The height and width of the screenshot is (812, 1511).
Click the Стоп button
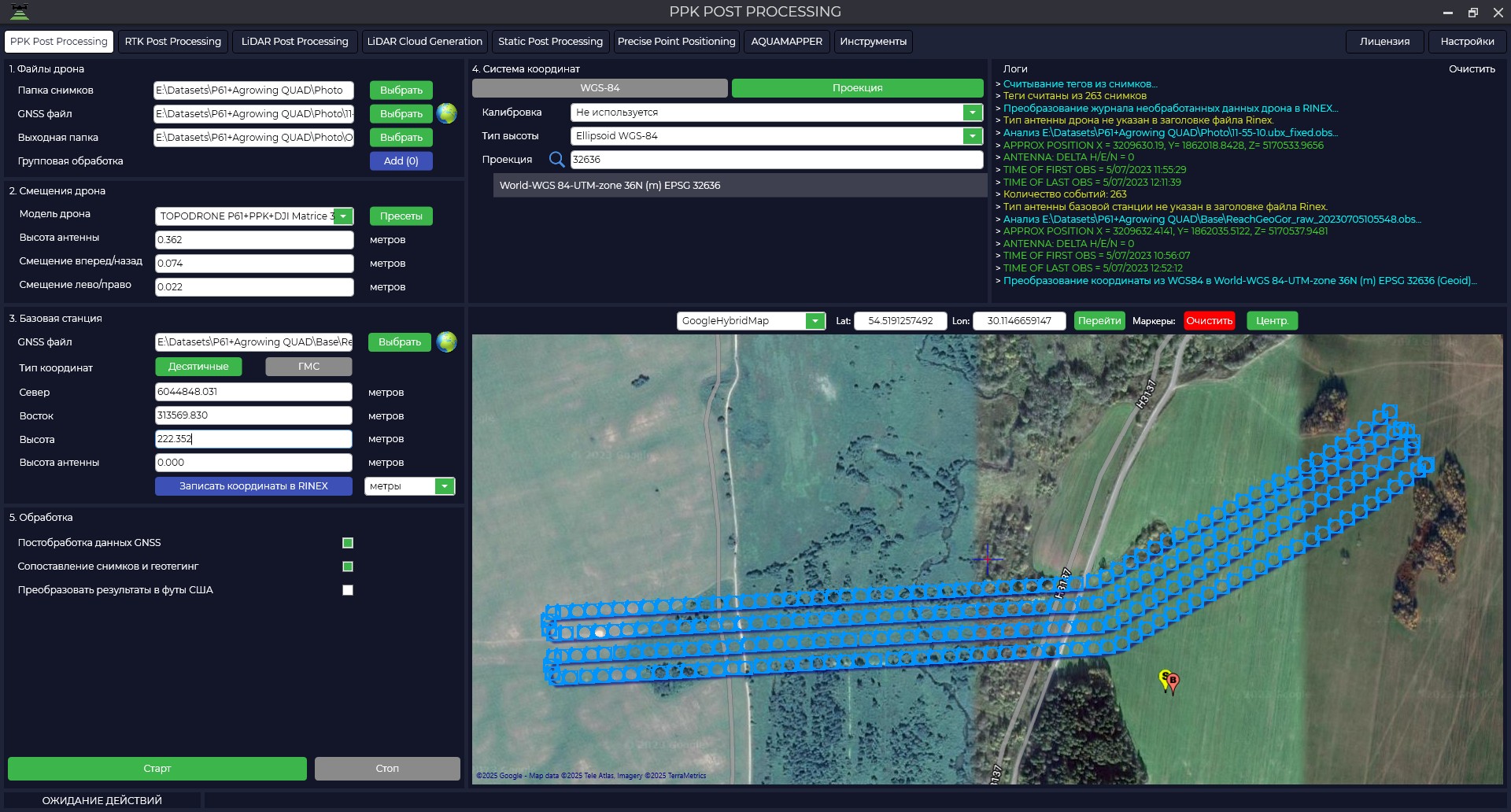[x=387, y=769]
